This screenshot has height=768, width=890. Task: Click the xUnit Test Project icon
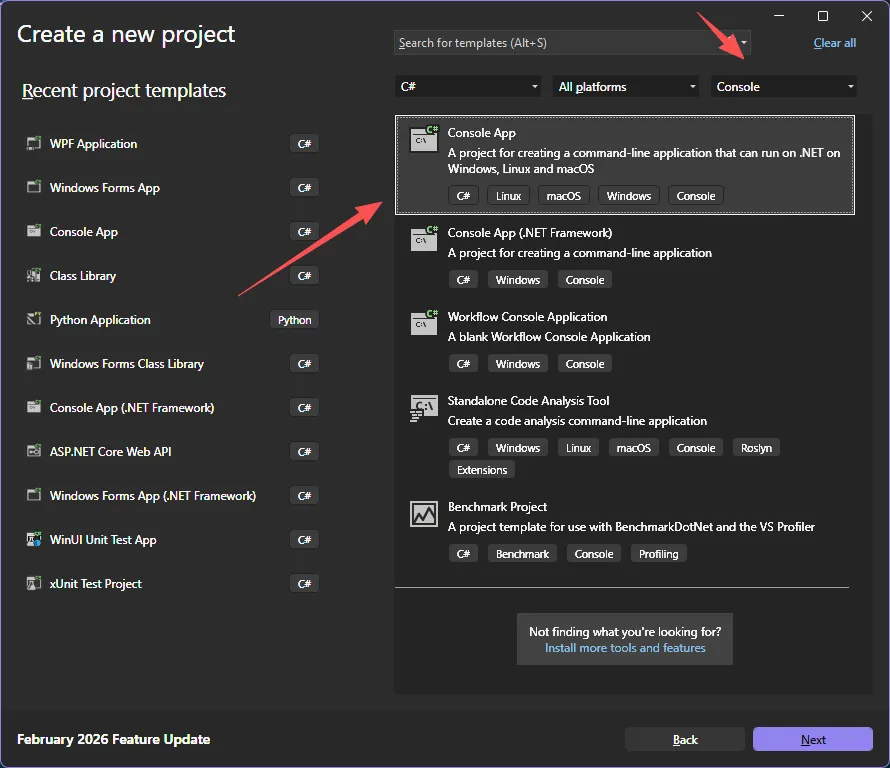(x=34, y=583)
